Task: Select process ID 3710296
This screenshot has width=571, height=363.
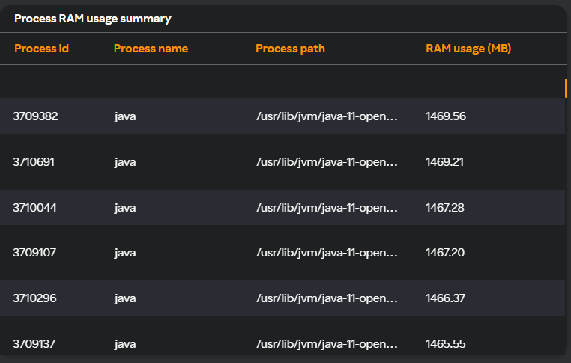Action: 35,298
